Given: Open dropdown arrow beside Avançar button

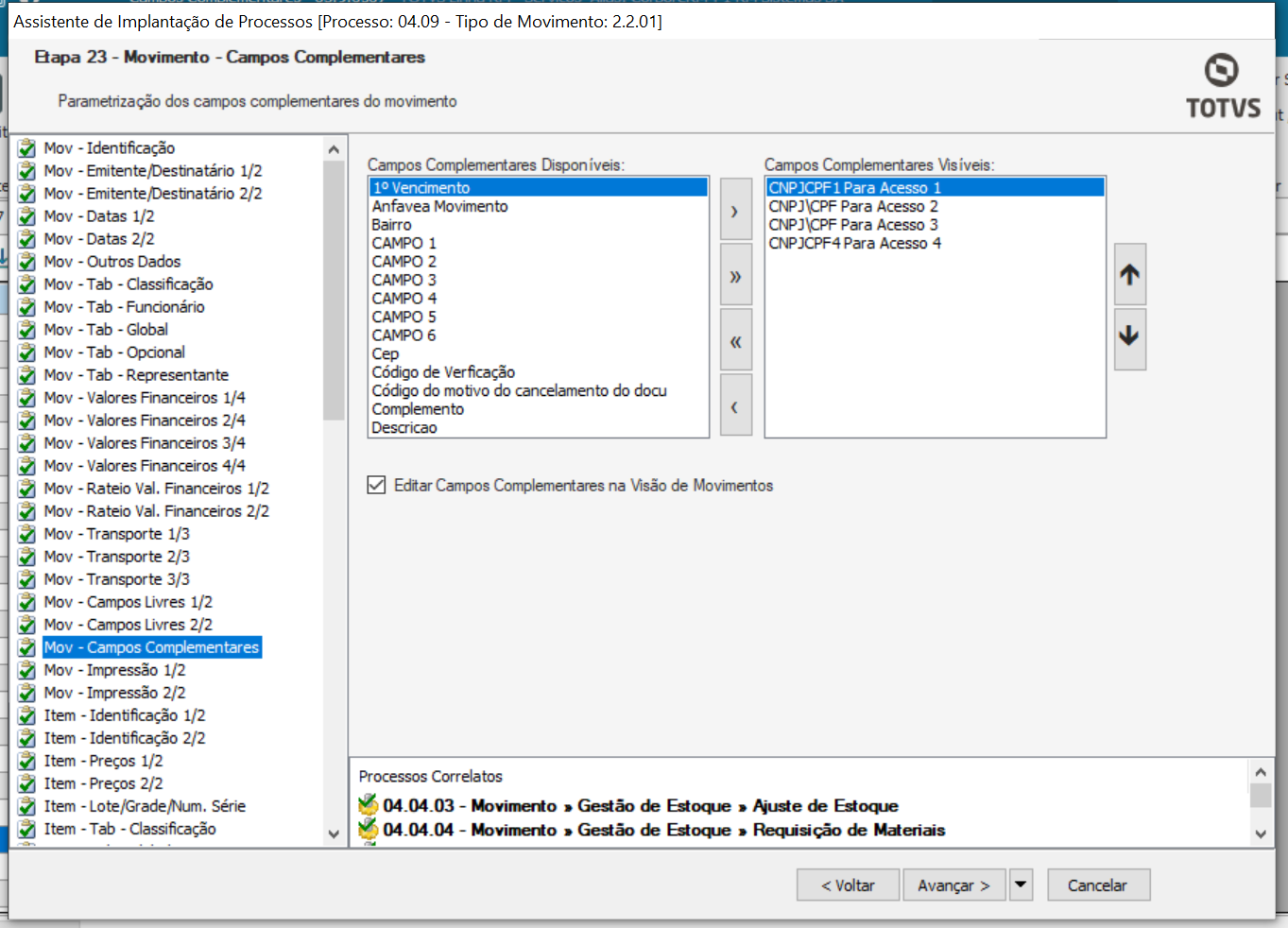Looking at the screenshot, I should (x=1020, y=885).
